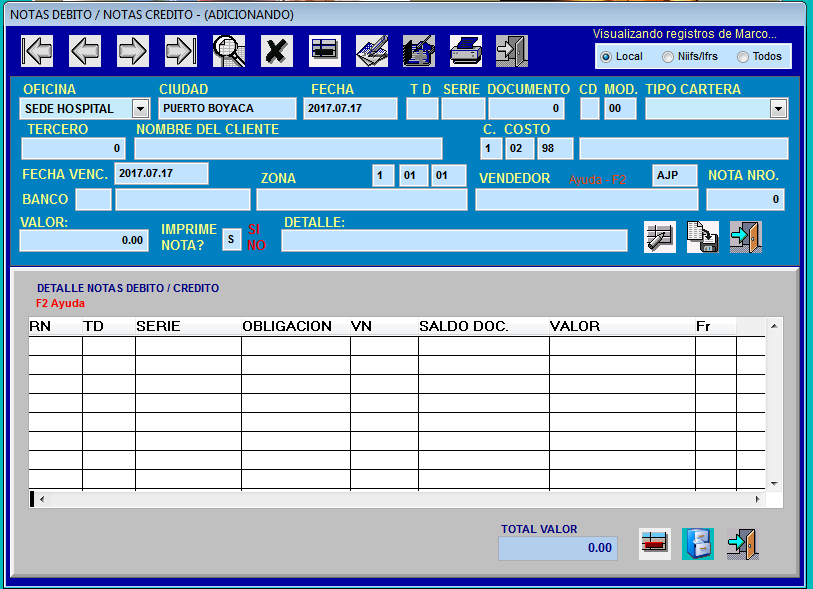Click the CIUDAD field showing PUERTO BOYACA
Viewport: 813px width, 589px height.
click(x=228, y=108)
